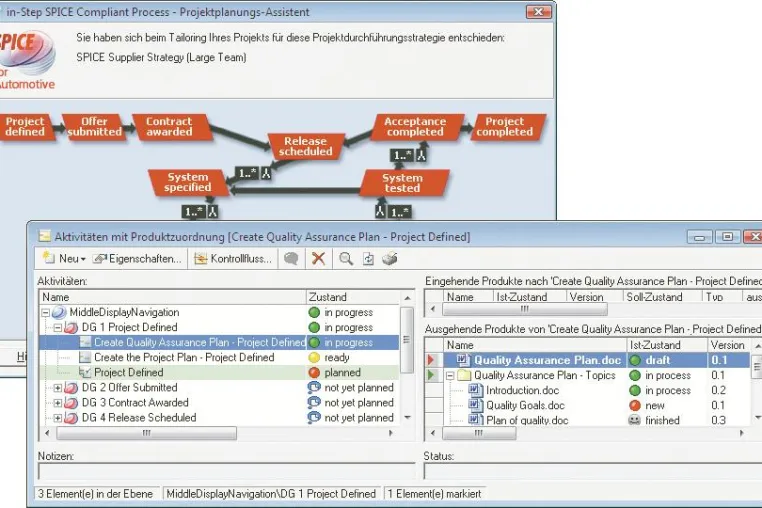Collapse the MiddleDisplayNavigation tree node
Screen dimensions: 762x508
tap(46, 313)
